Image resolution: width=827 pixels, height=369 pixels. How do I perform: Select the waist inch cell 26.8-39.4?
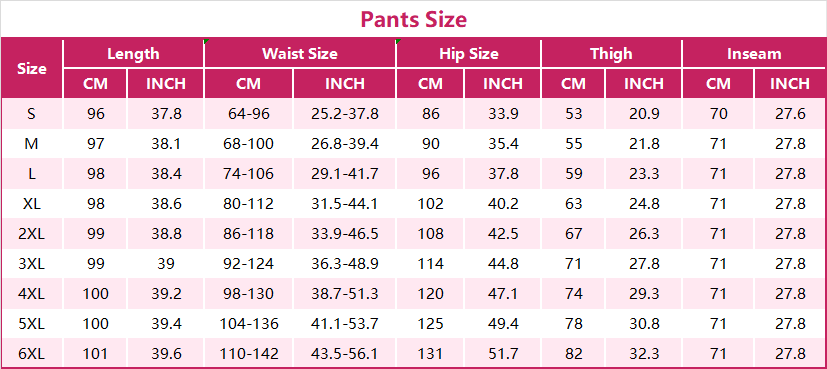pos(344,144)
